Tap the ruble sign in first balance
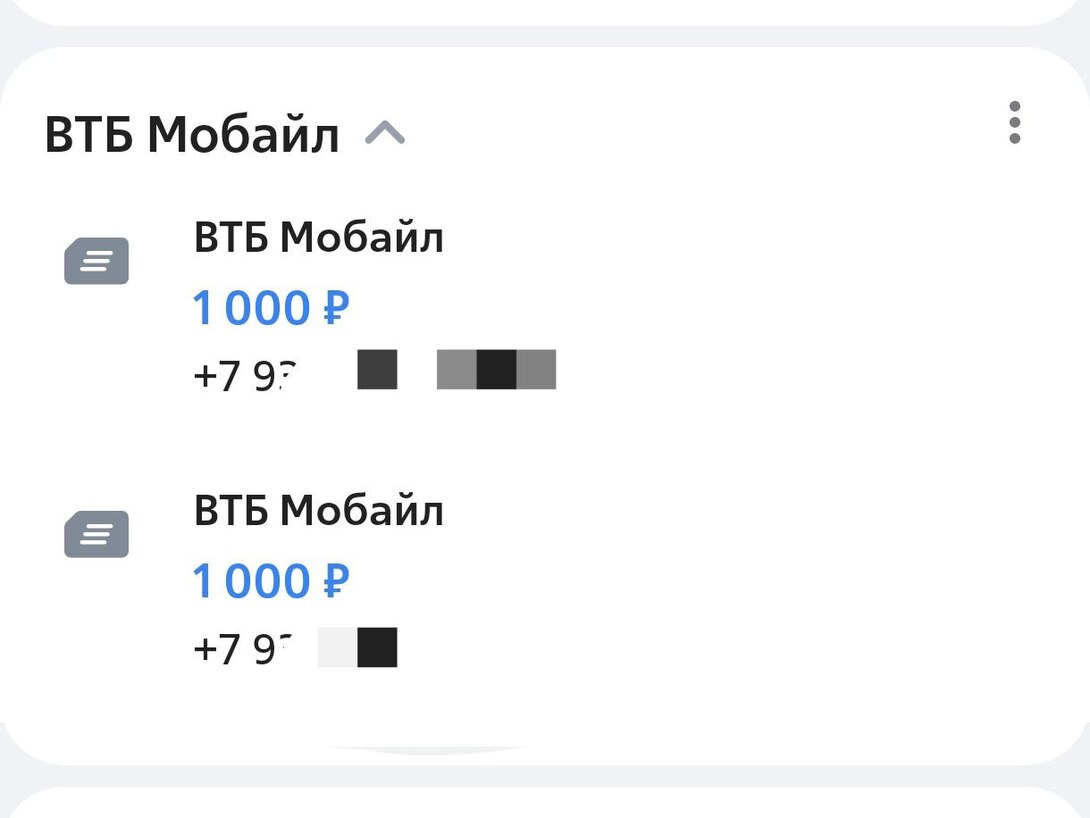 point(335,308)
